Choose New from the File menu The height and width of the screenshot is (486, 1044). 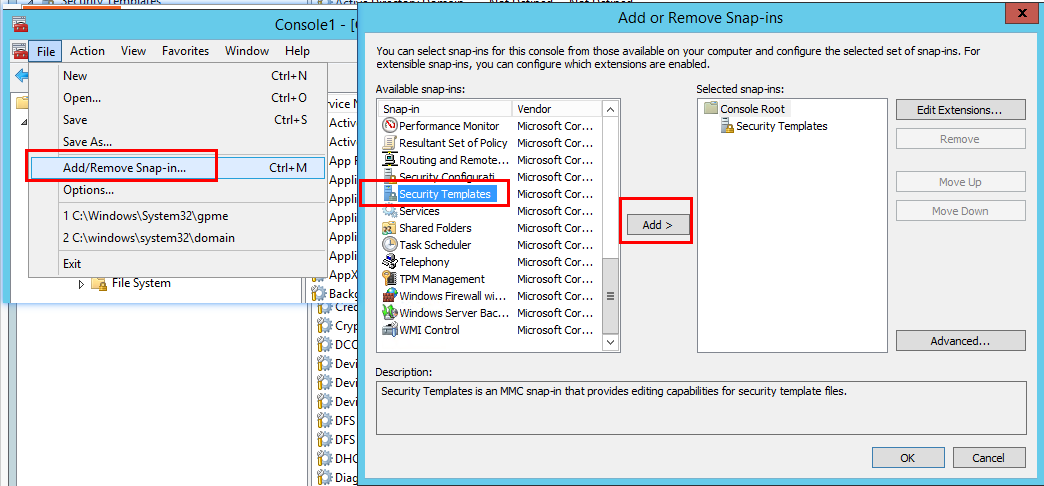[x=177, y=76]
